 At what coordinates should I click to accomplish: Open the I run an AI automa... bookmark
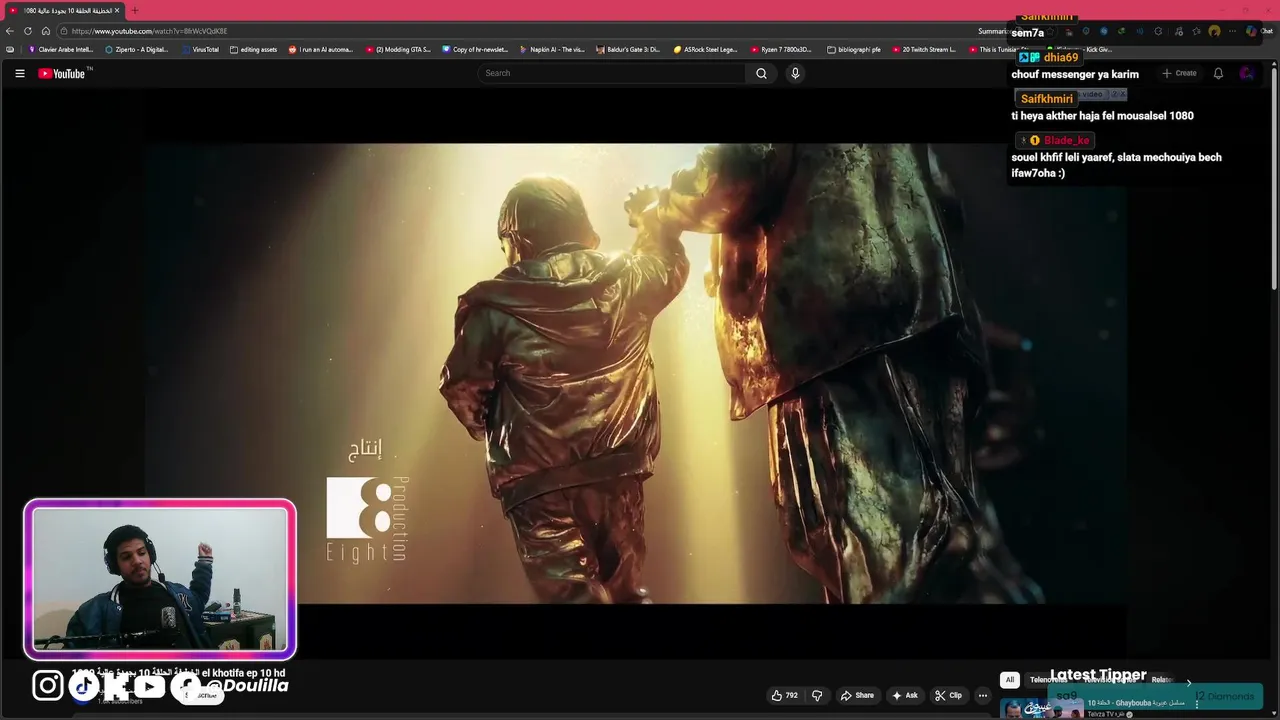tap(321, 49)
